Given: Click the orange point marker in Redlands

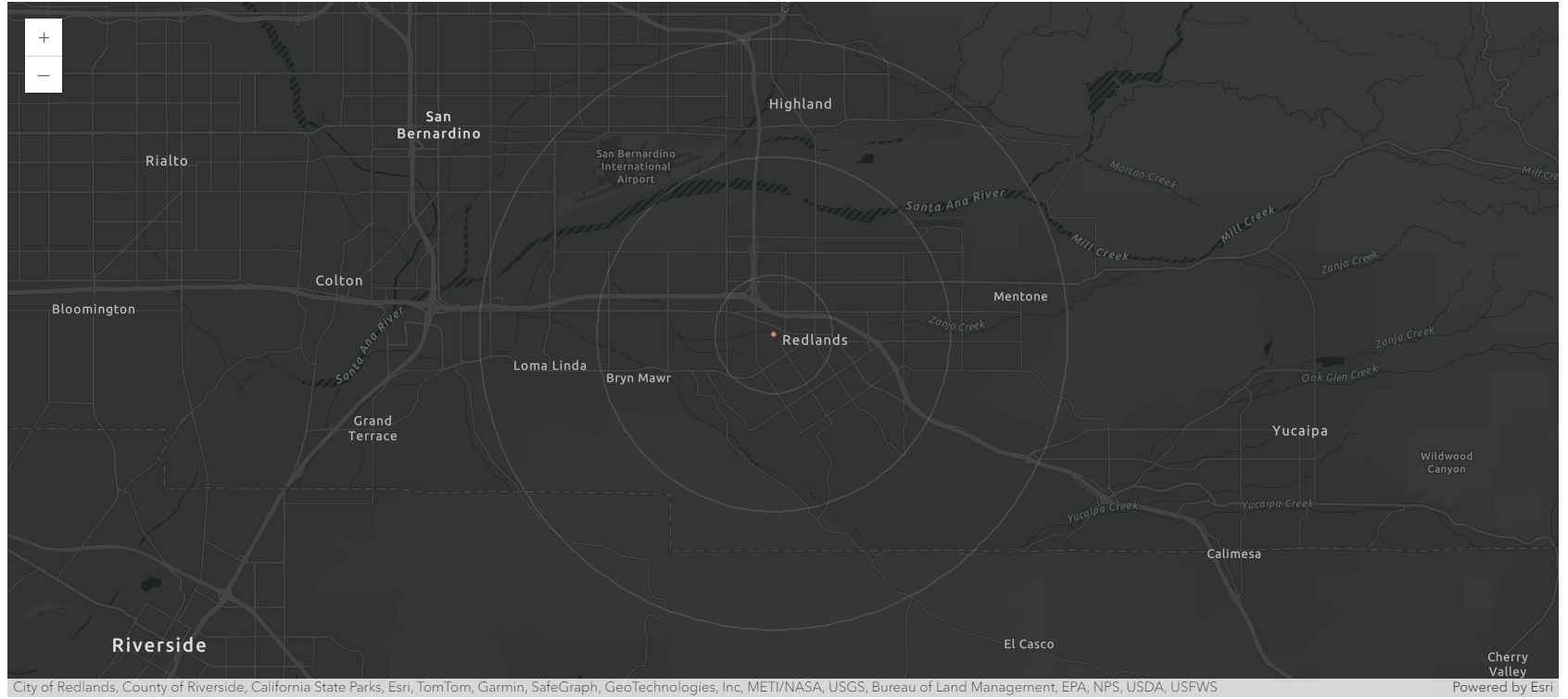Looking at the screenshot, I should (773, 335).
